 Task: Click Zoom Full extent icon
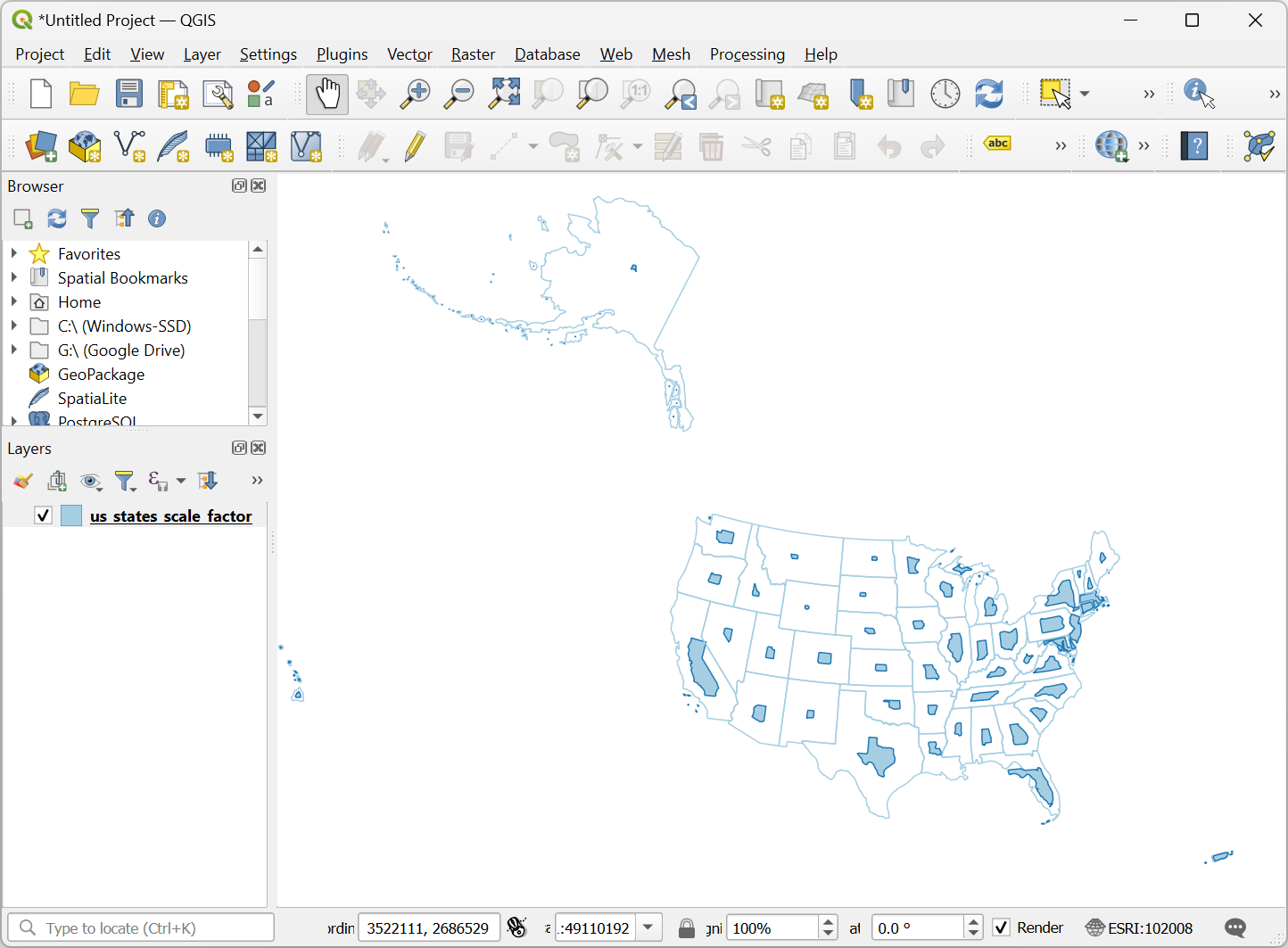click(x=504, y=94)
